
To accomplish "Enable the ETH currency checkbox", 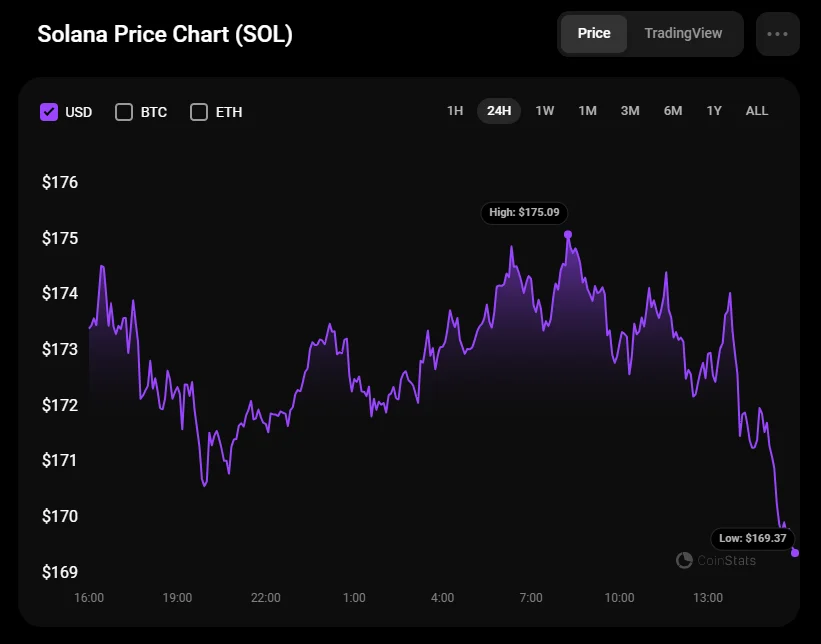I will (x=199, y=112).
